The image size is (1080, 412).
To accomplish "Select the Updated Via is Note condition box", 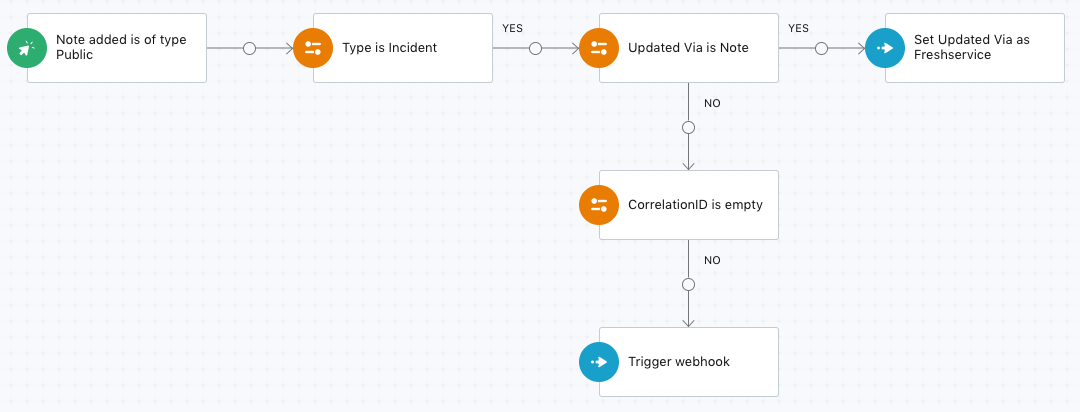I will point(689,48).
